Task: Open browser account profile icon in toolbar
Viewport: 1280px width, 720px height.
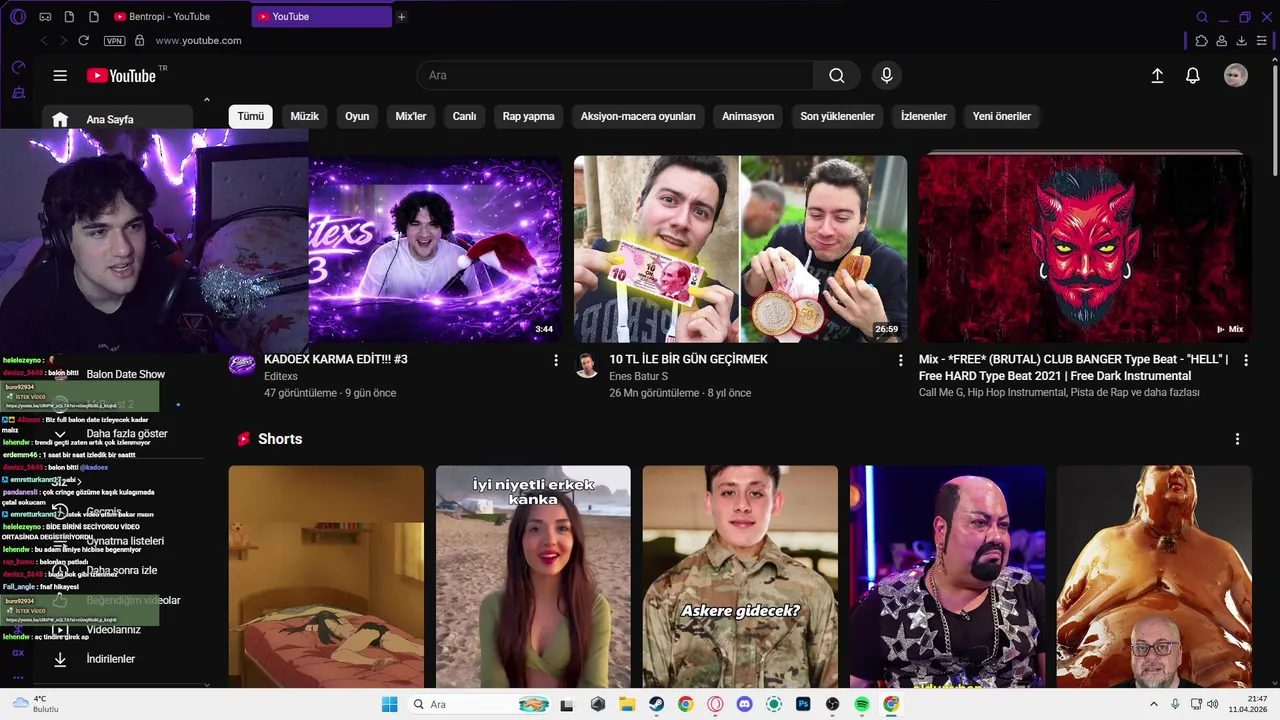Action: click(1222, 41)
